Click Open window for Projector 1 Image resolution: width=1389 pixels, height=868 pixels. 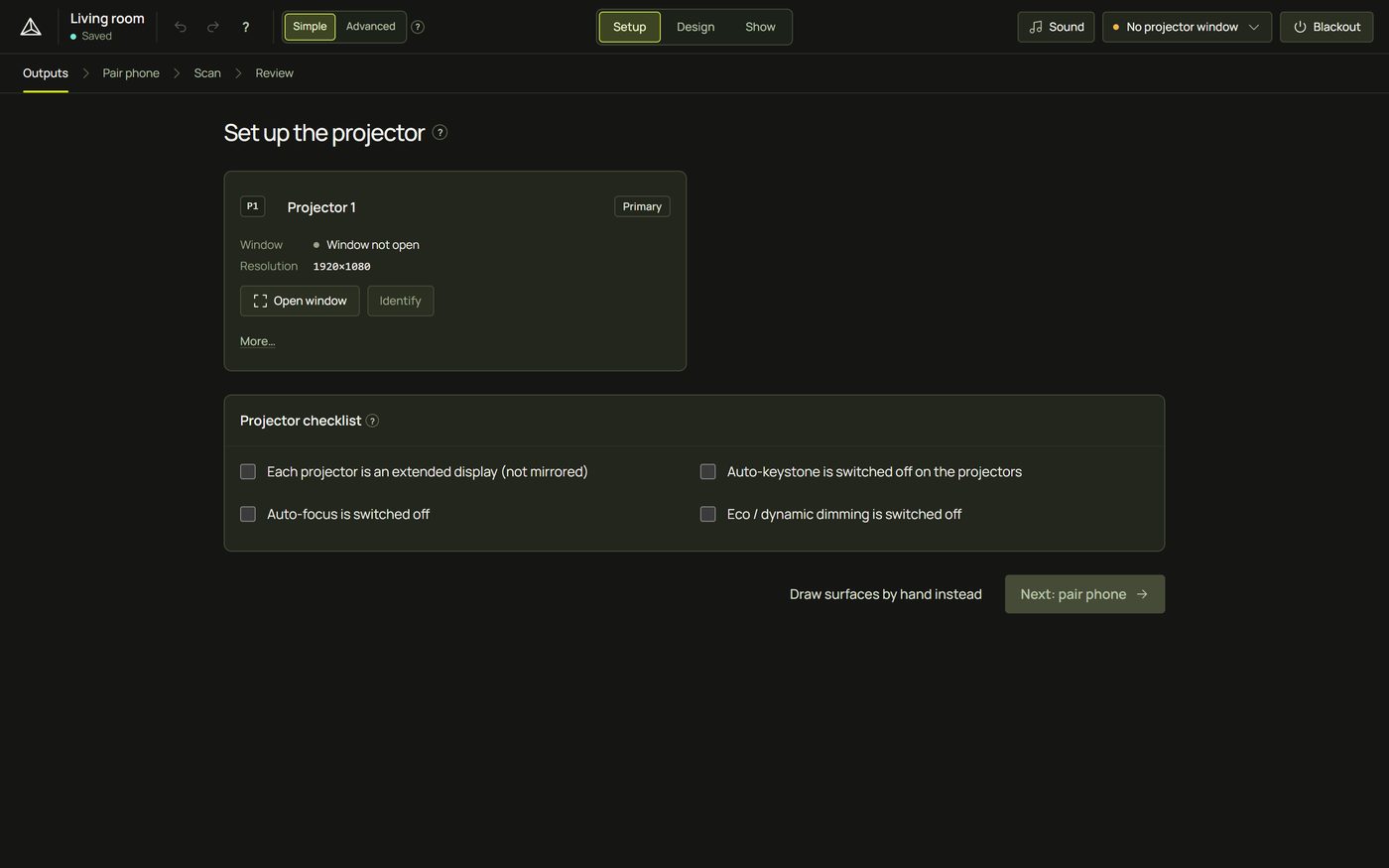(x=300, y=301)
